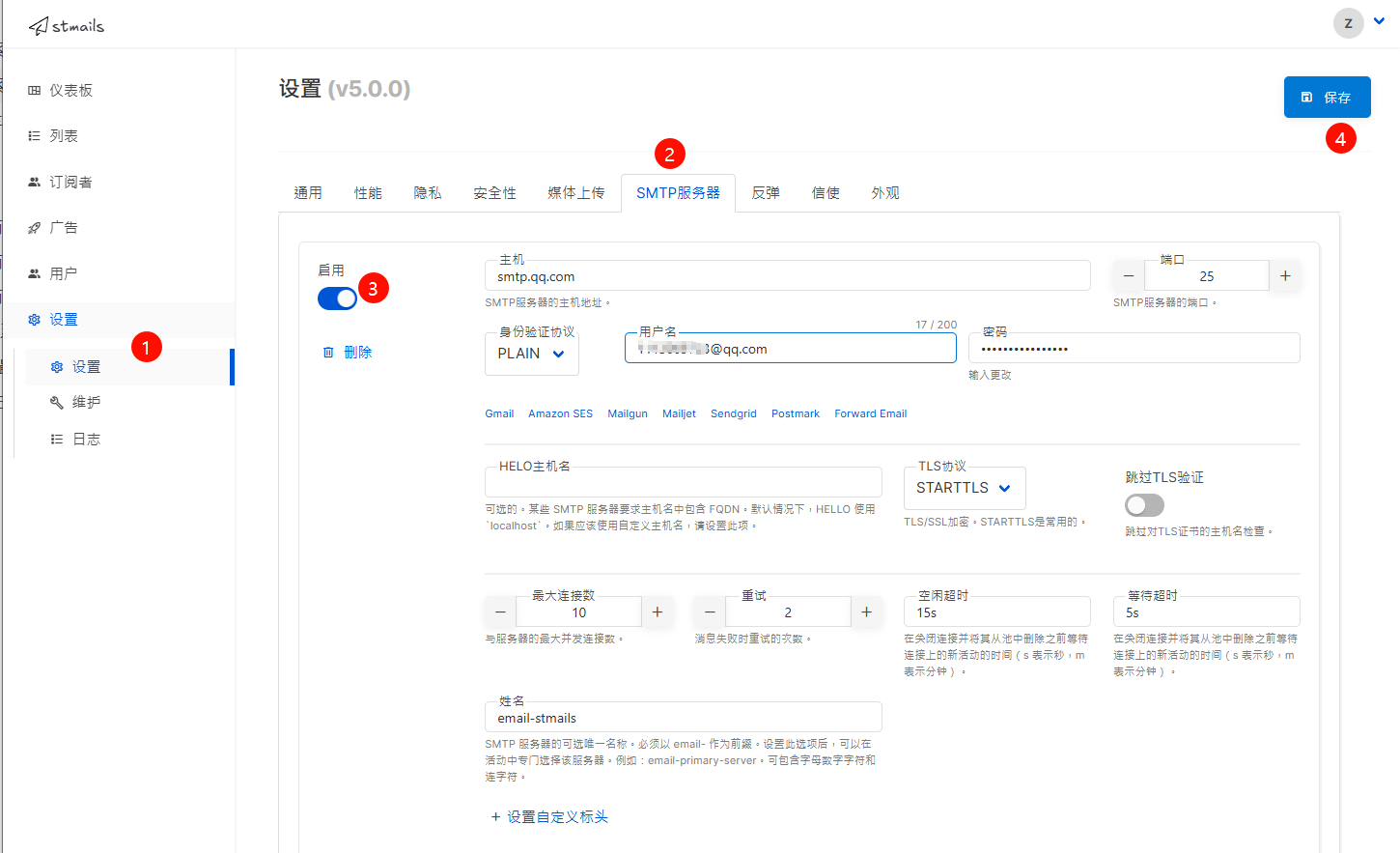
Task: Click the trash icon next to 删除
Action: (x=328, y=352)
